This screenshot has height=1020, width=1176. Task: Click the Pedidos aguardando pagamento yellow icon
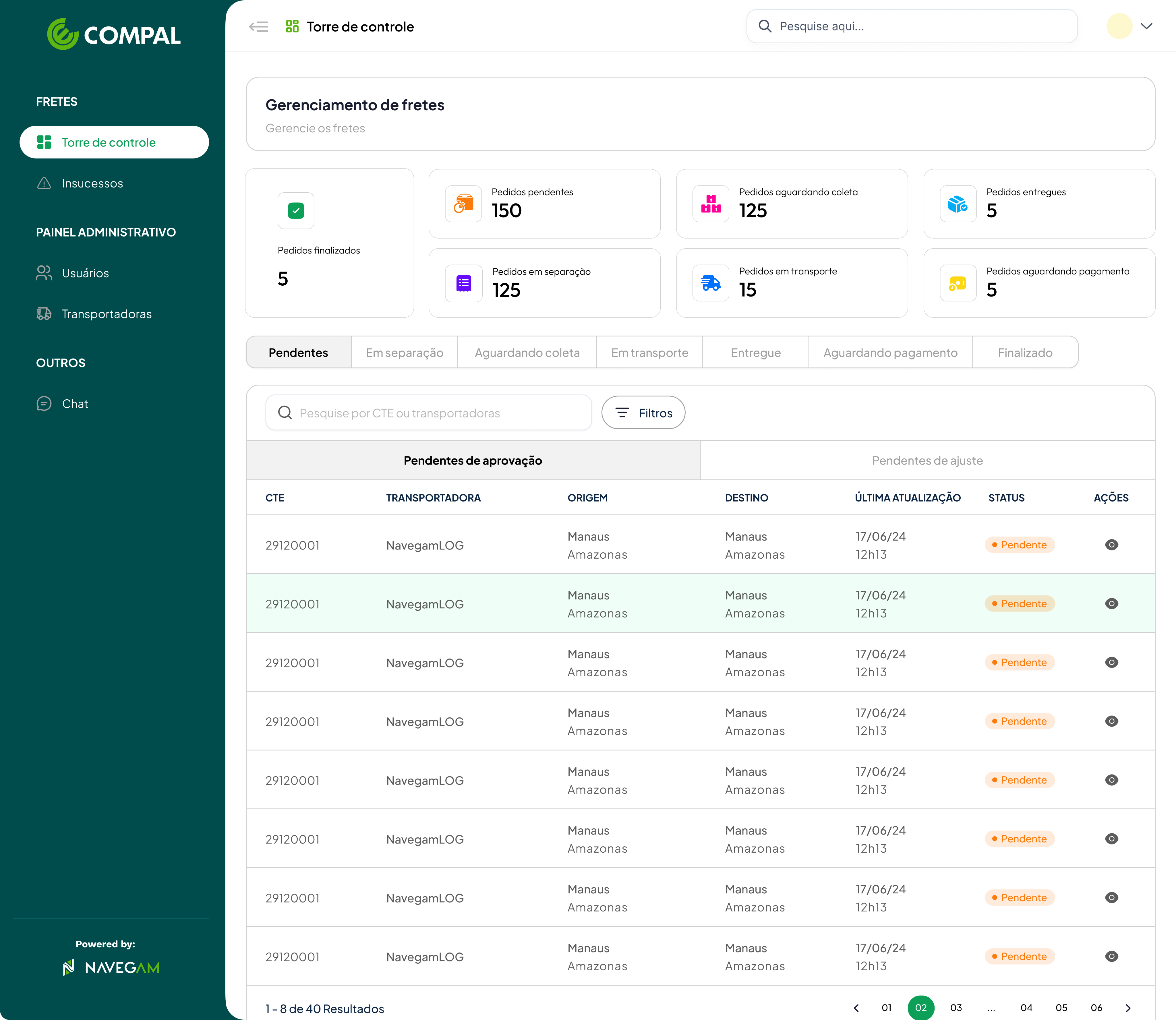(958, 283)
